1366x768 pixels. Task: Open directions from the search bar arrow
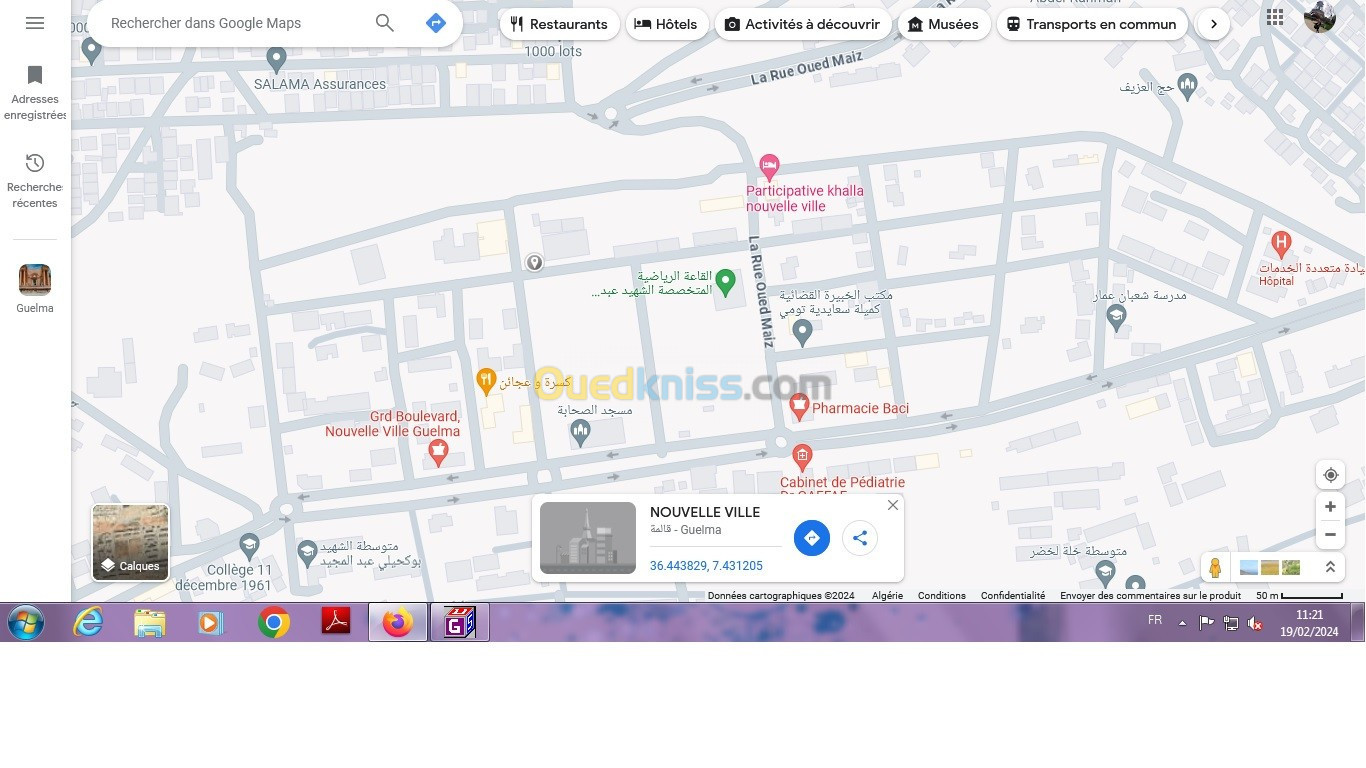click(436, 23)
